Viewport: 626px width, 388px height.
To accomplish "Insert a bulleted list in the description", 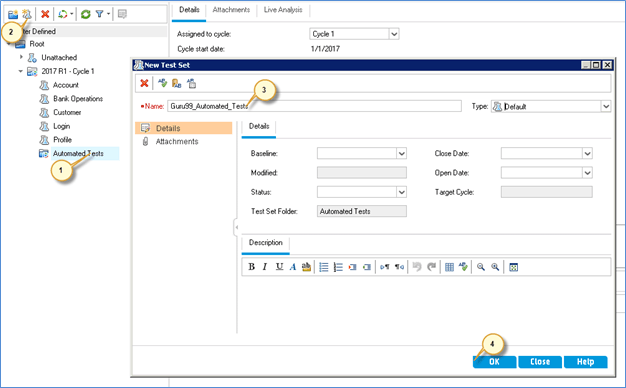I will pos(324,267).
